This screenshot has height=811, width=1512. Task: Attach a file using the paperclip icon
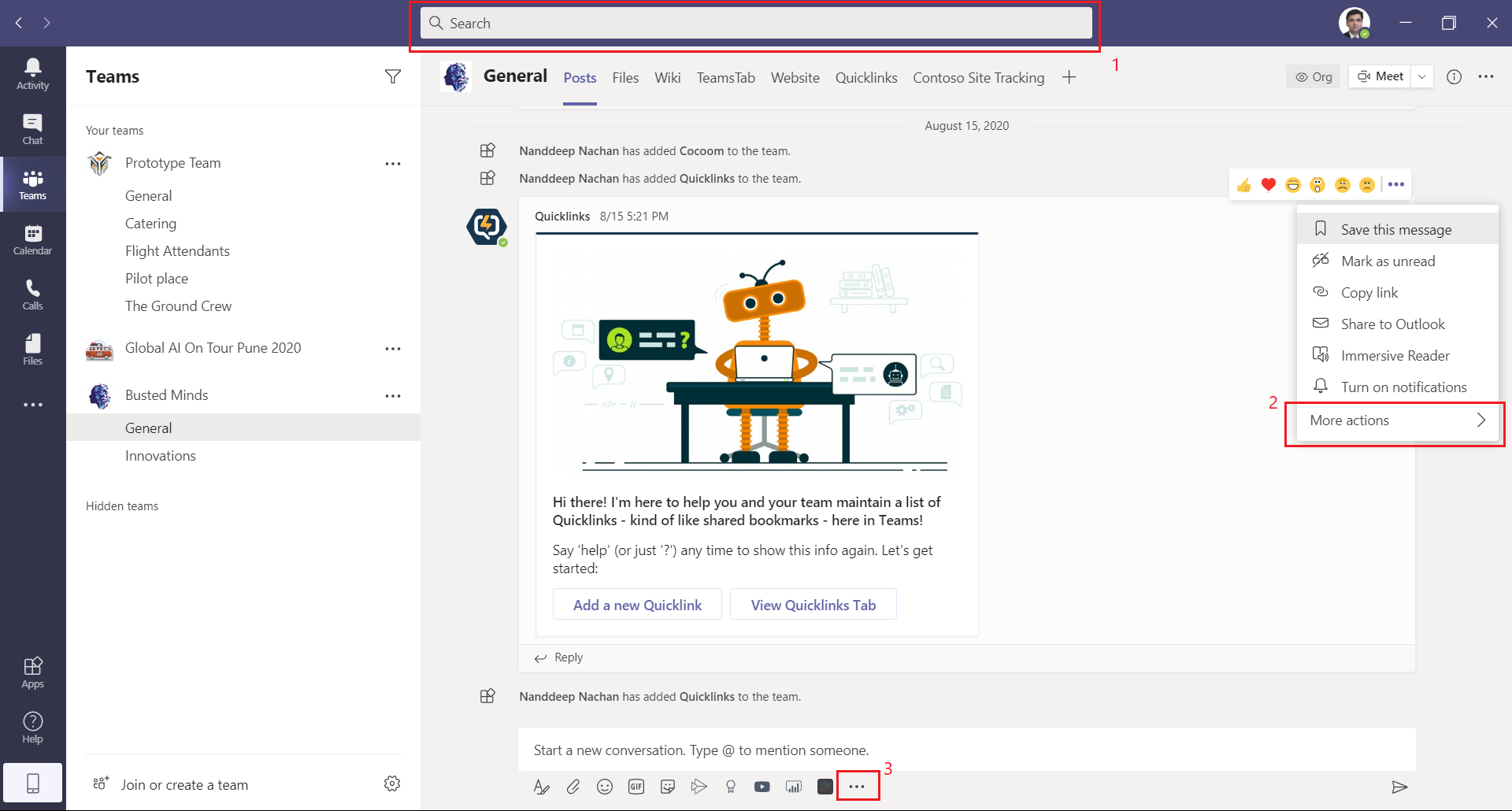click(x=573, y=787)
